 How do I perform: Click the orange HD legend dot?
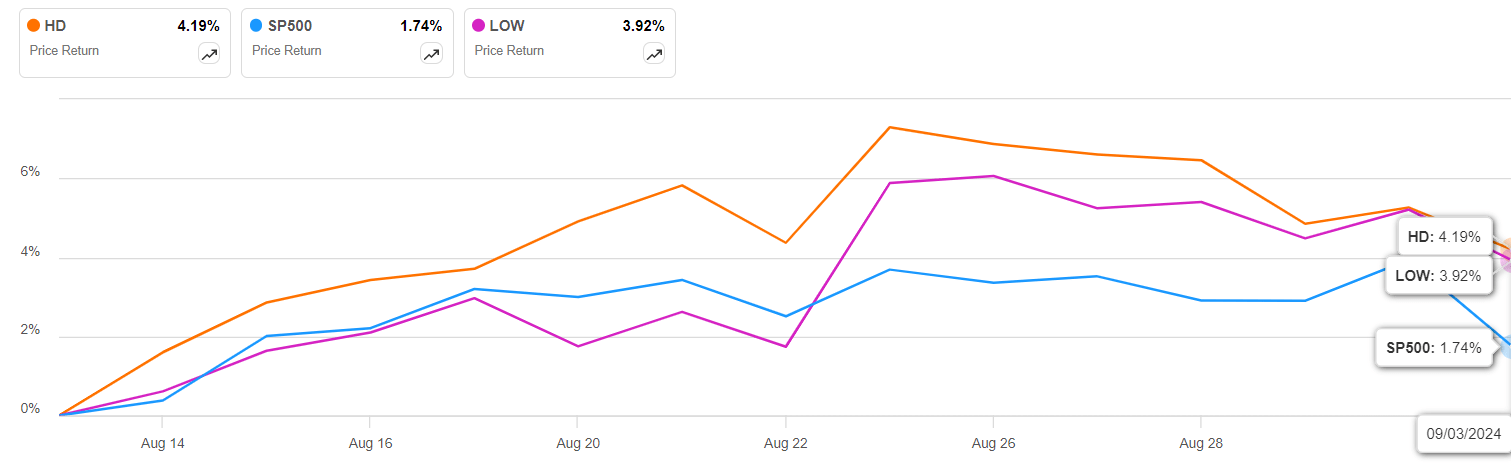(35, 26)
